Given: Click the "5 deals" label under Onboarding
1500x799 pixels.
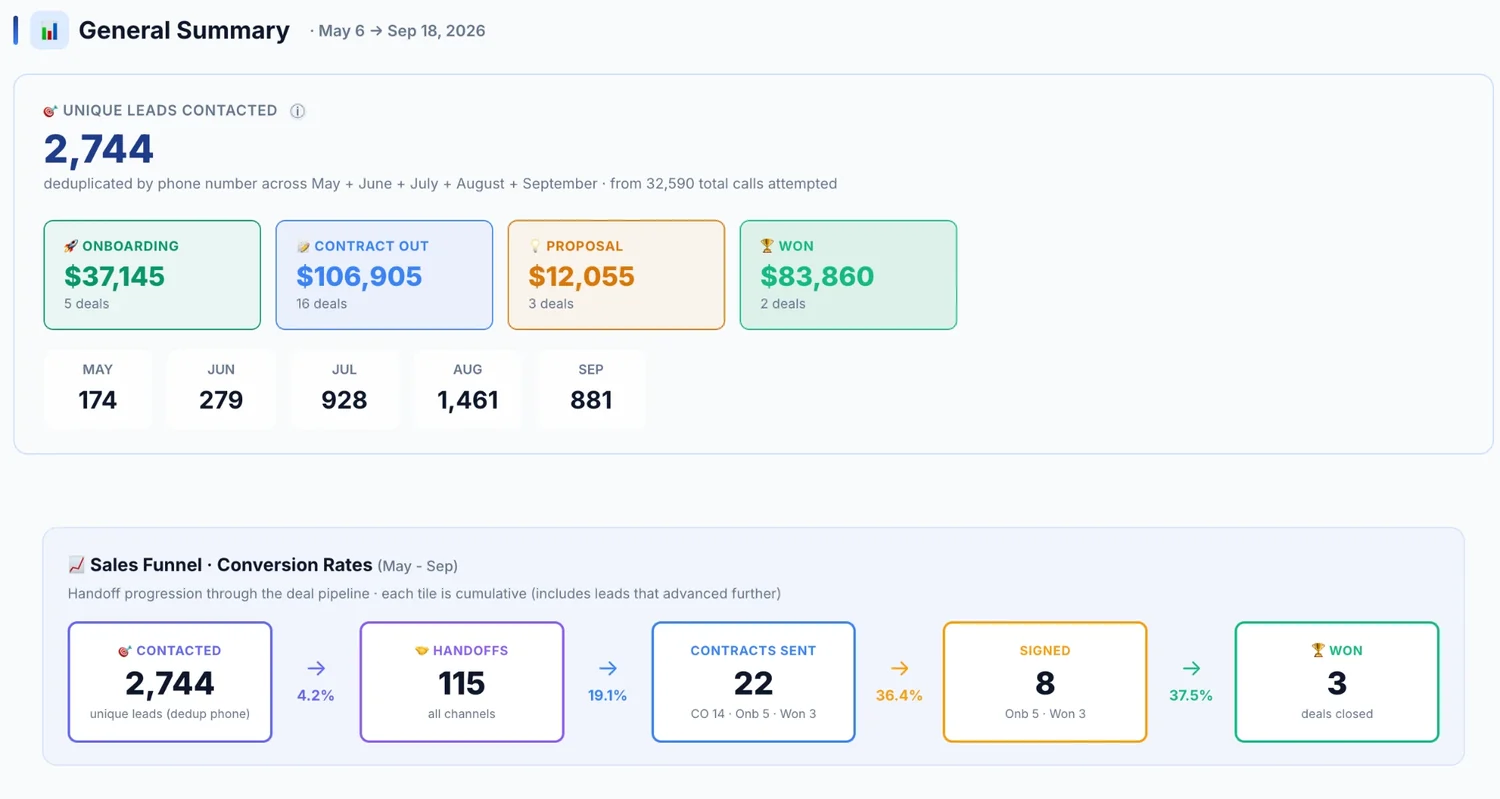Looking at the screenshot, I should coord(87,303).
